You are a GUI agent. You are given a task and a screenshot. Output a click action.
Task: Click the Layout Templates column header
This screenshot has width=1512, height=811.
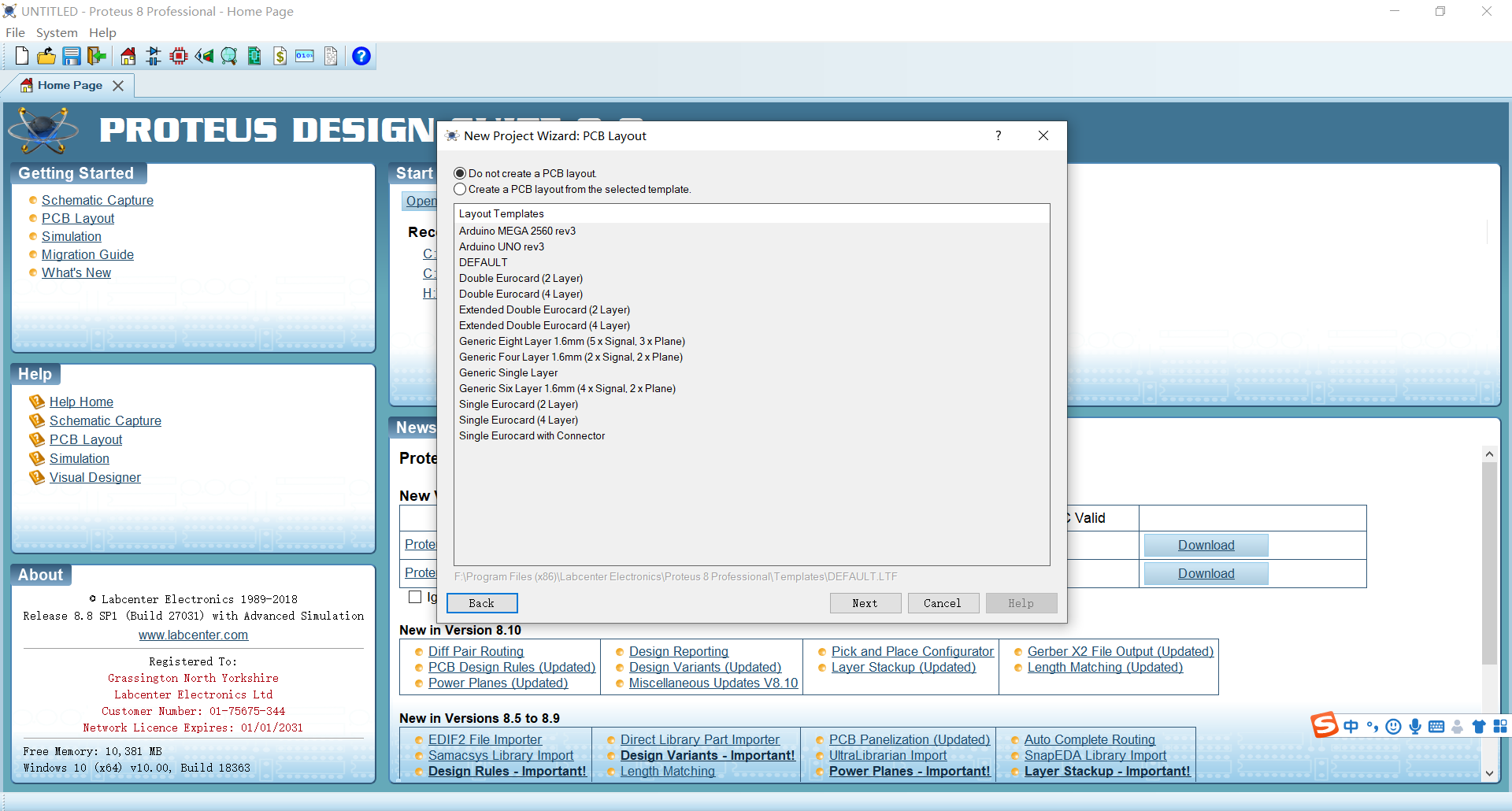[x=752, y=213]
